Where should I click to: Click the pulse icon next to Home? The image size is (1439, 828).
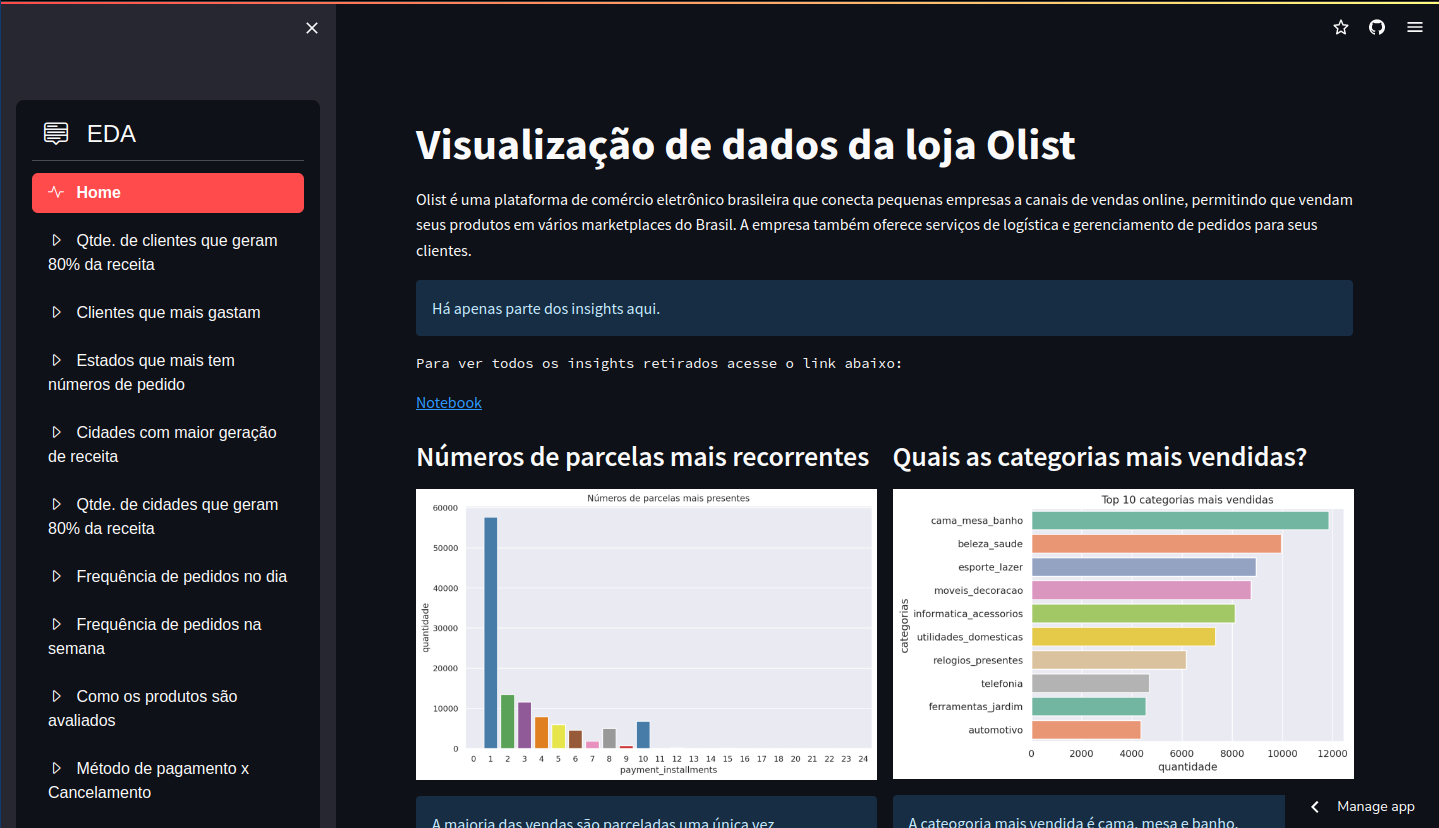click(56, 192)
